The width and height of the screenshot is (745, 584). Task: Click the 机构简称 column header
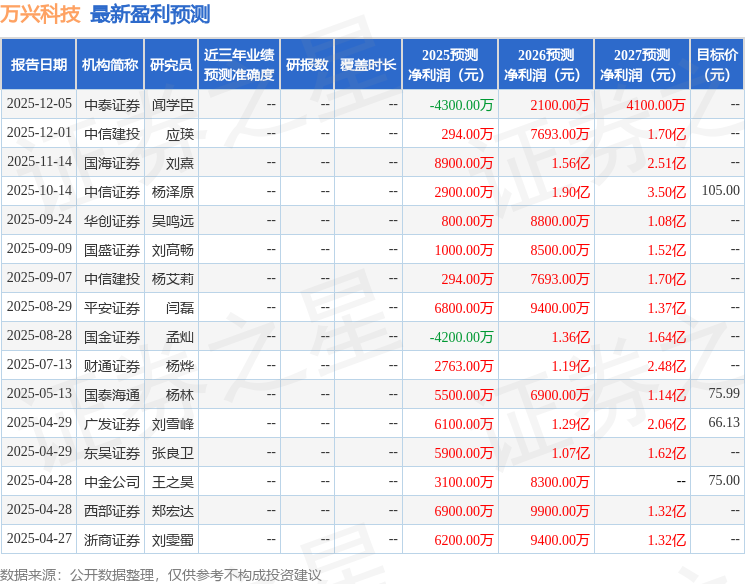coord(110,65)
